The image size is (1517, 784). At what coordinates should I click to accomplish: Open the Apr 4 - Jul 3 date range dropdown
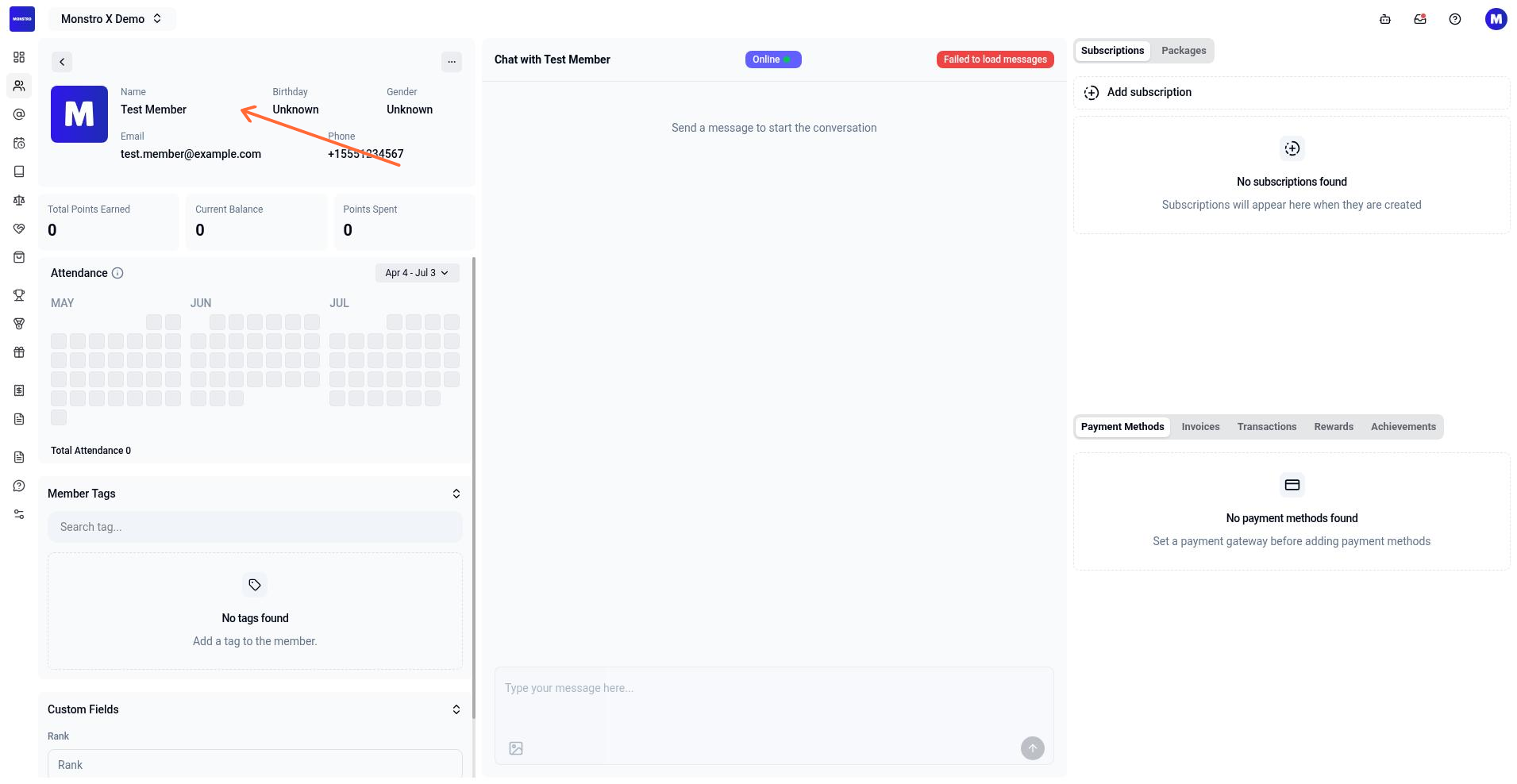tap(418, 273)
